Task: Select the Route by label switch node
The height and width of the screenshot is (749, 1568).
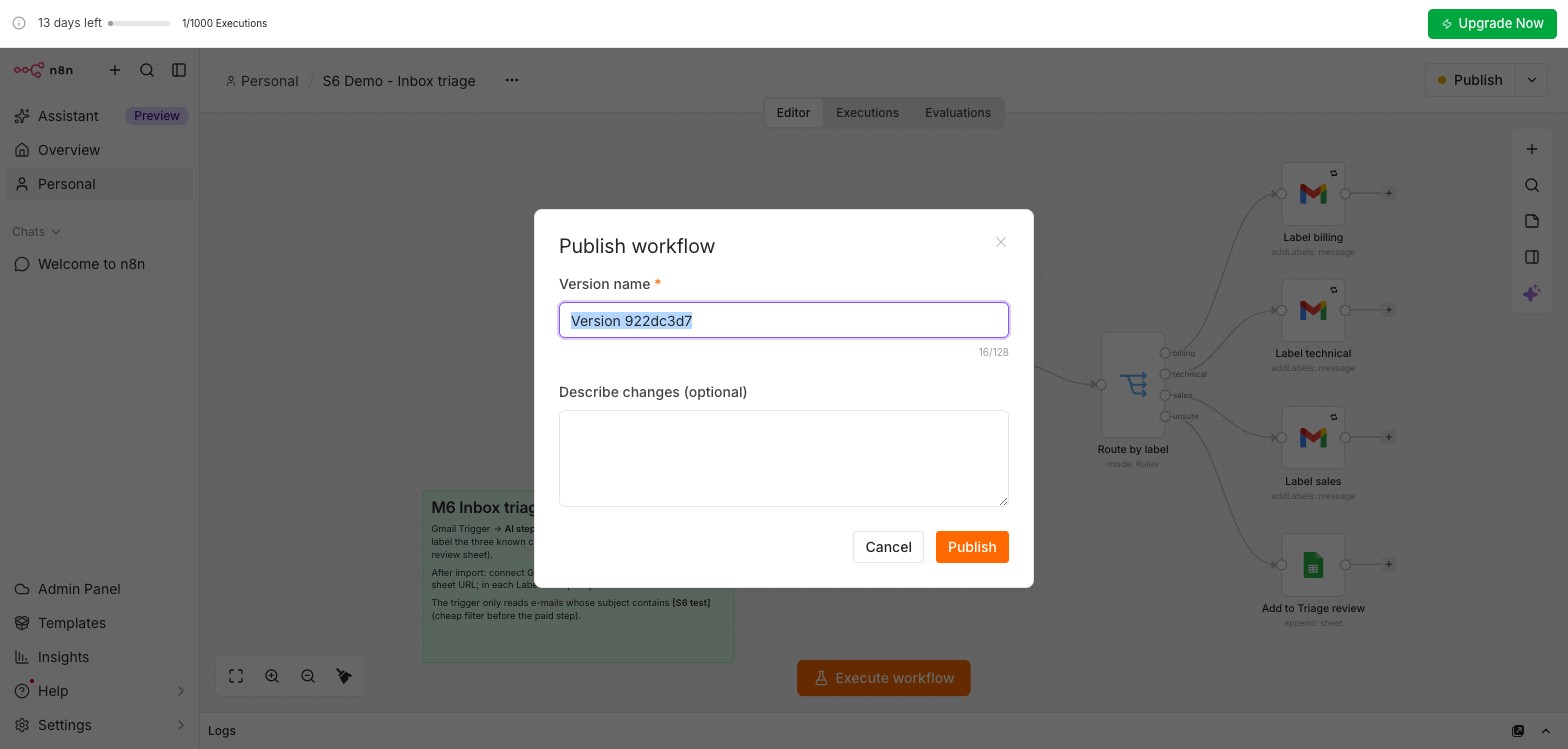Action: coord(1133,385)
